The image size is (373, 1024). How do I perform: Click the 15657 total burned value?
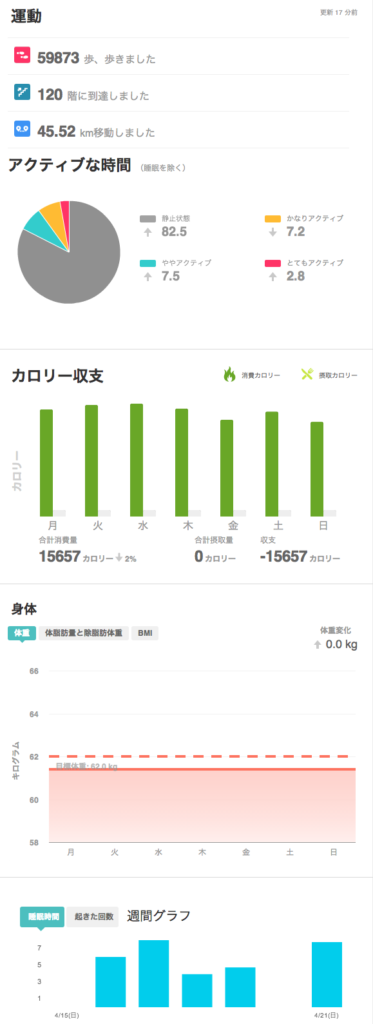59,557
